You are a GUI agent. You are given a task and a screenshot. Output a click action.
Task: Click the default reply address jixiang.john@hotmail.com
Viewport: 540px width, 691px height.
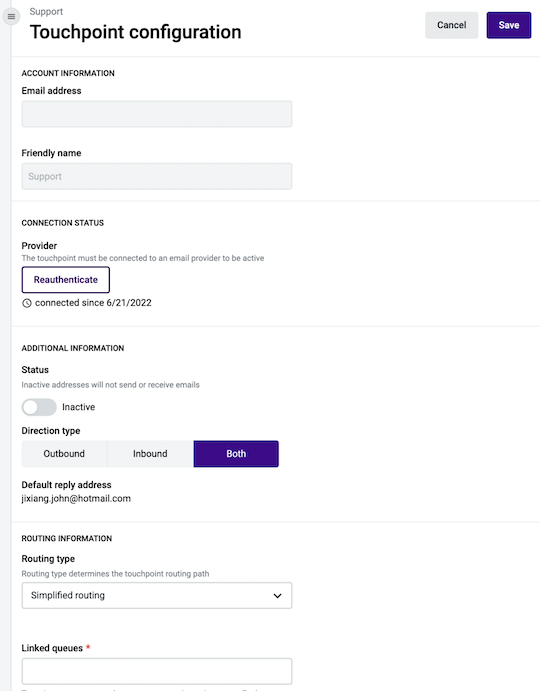tap(76, 499)
